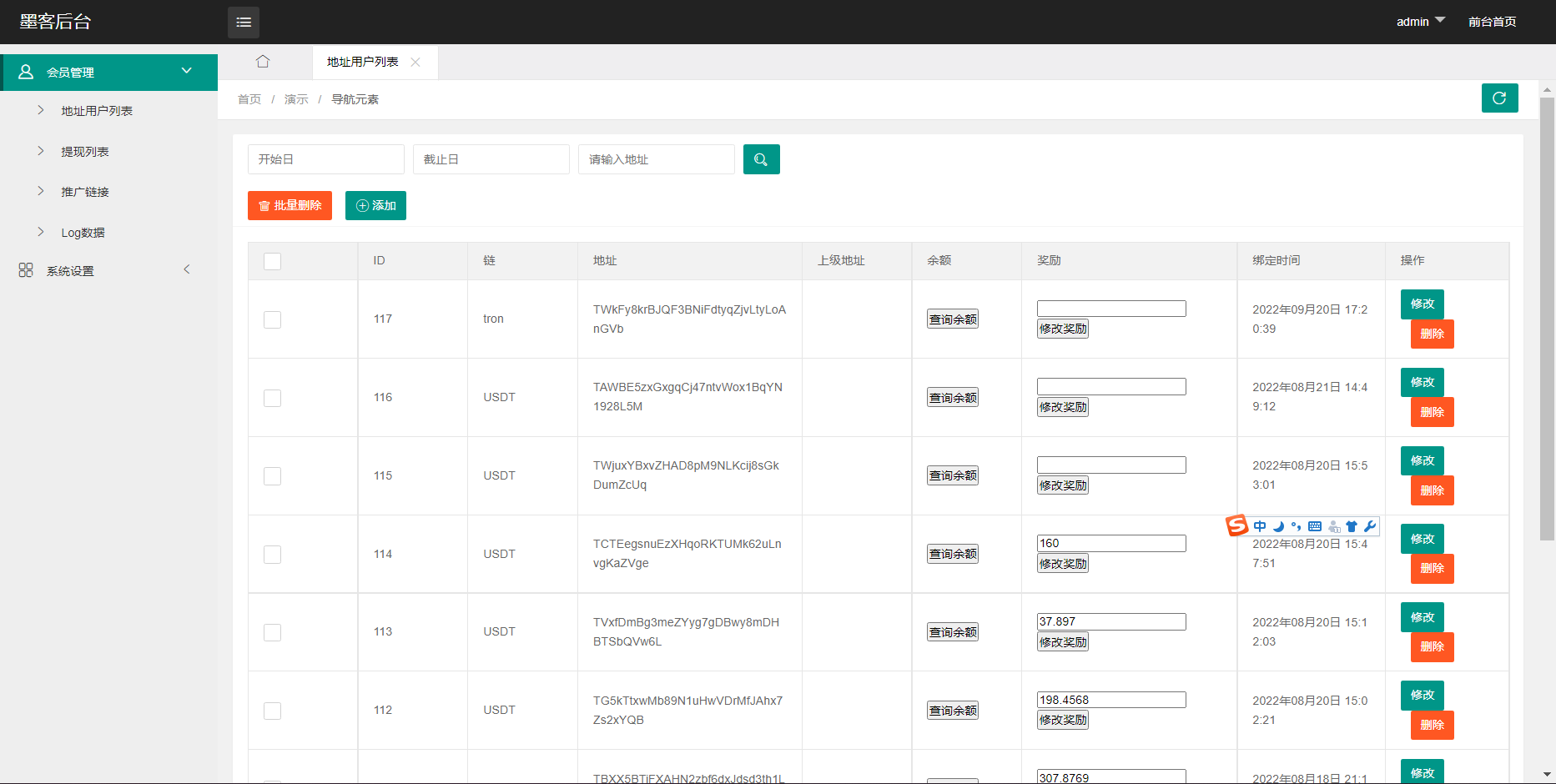Switch Sogou IME Chinese/English mode icon
This screenshot has height=784, width=1556.
tap(1260, 526)
